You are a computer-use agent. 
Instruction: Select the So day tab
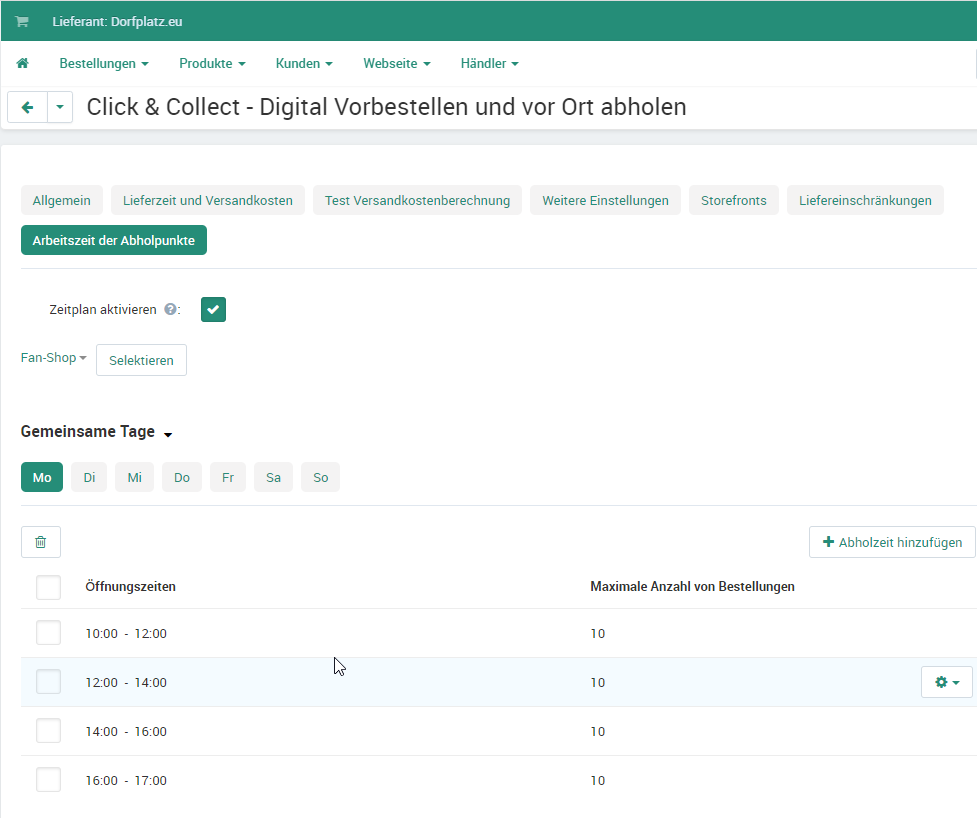tap(320, 477)
